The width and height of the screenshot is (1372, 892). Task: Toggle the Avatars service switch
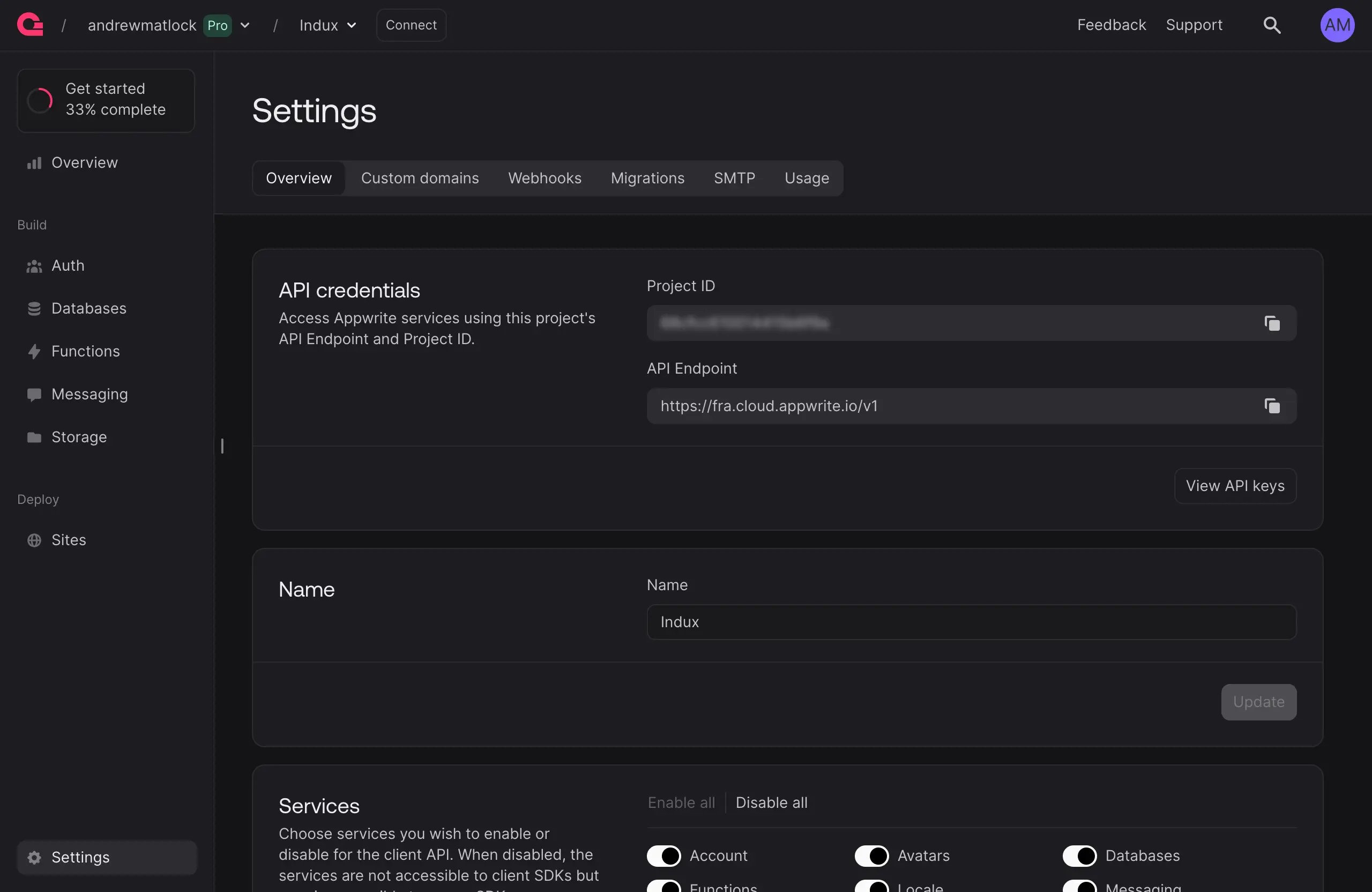pyautogui.click(x=871, y=856)
